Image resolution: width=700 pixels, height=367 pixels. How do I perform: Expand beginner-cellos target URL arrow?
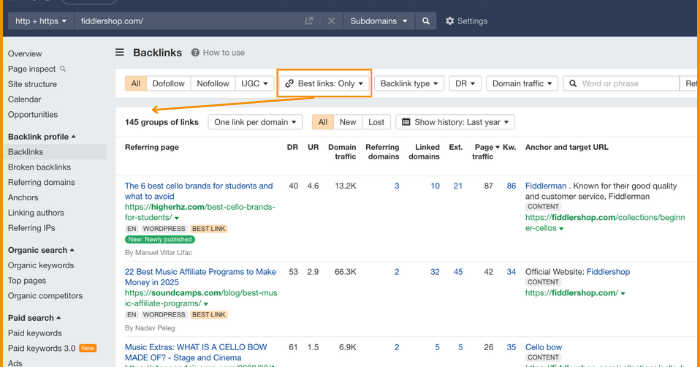[x=561, y=229]
